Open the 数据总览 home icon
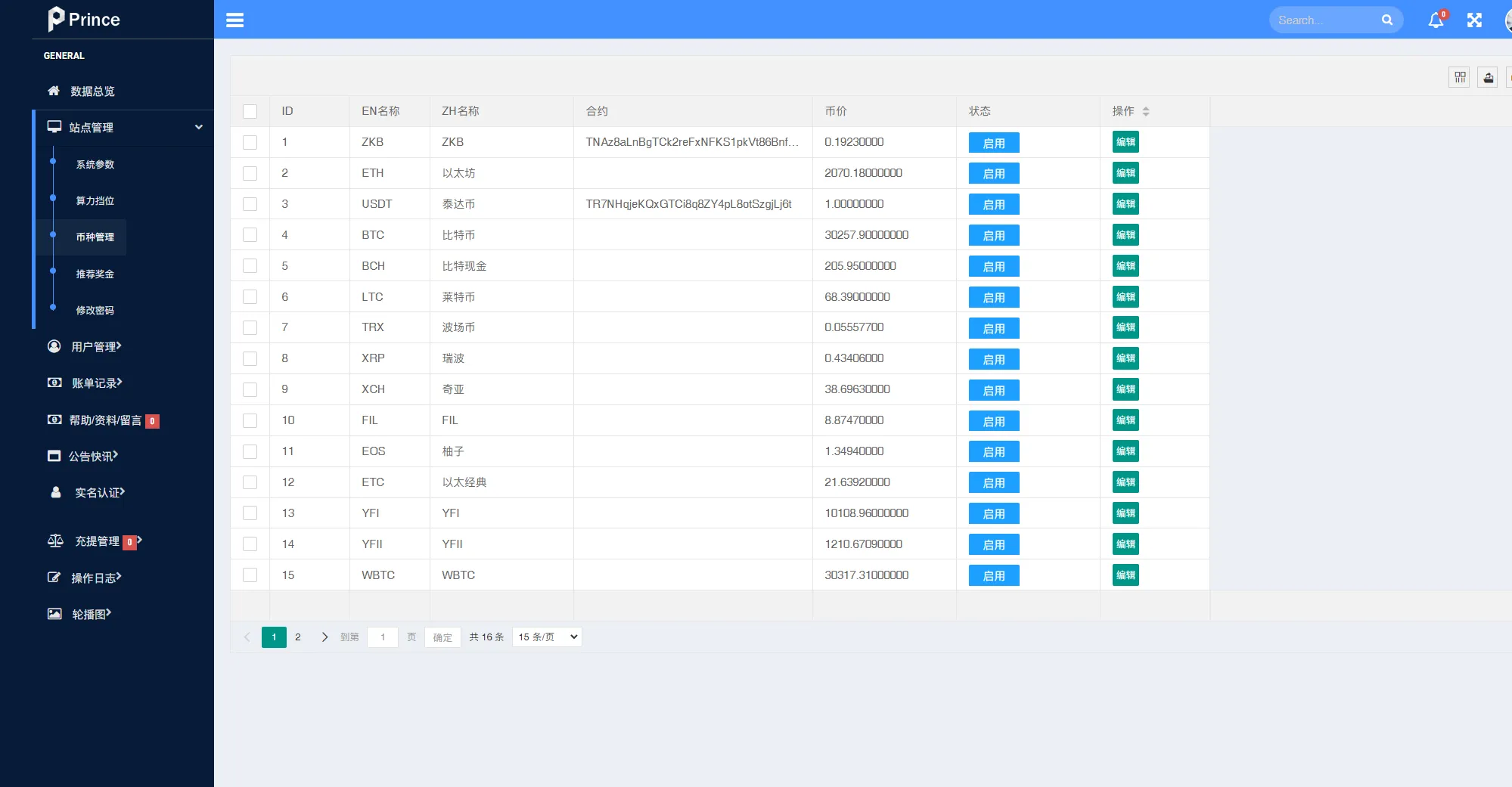 tap(53, 91)
